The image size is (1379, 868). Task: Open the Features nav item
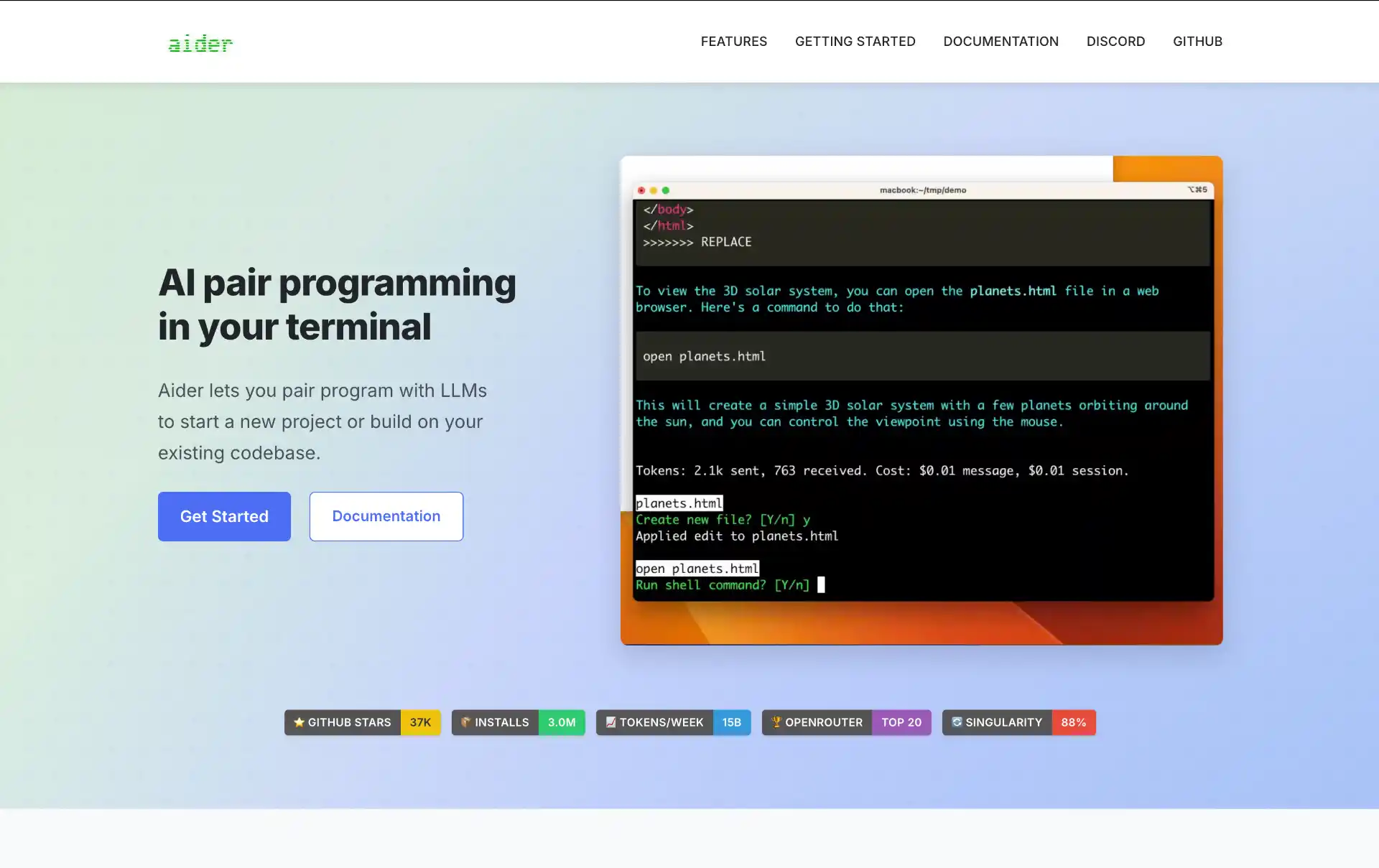[x=733, y=42]
